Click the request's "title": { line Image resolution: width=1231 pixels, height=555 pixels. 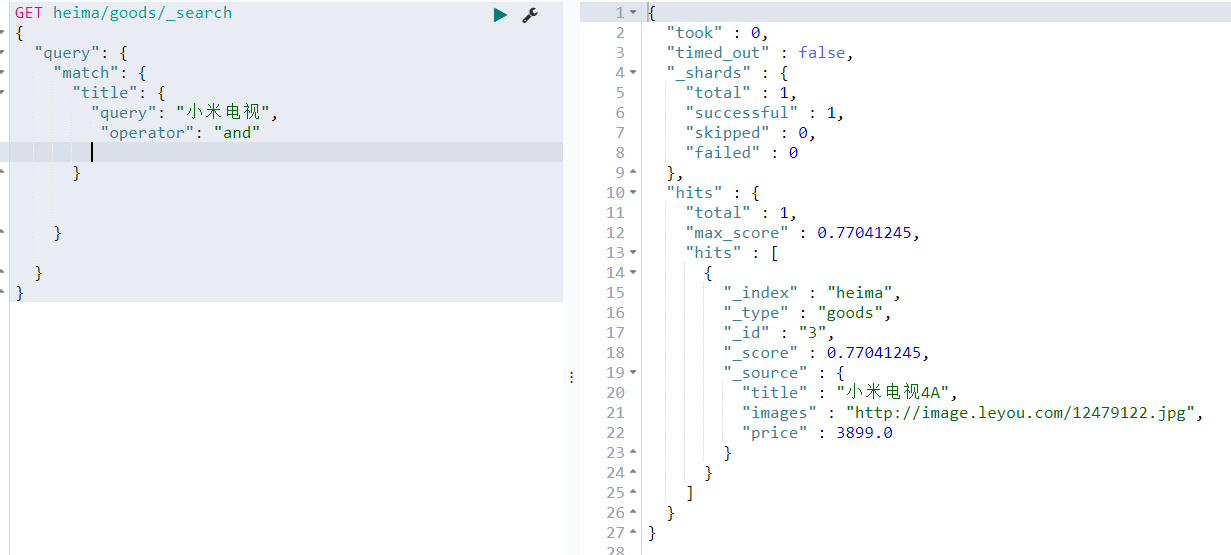119,93
